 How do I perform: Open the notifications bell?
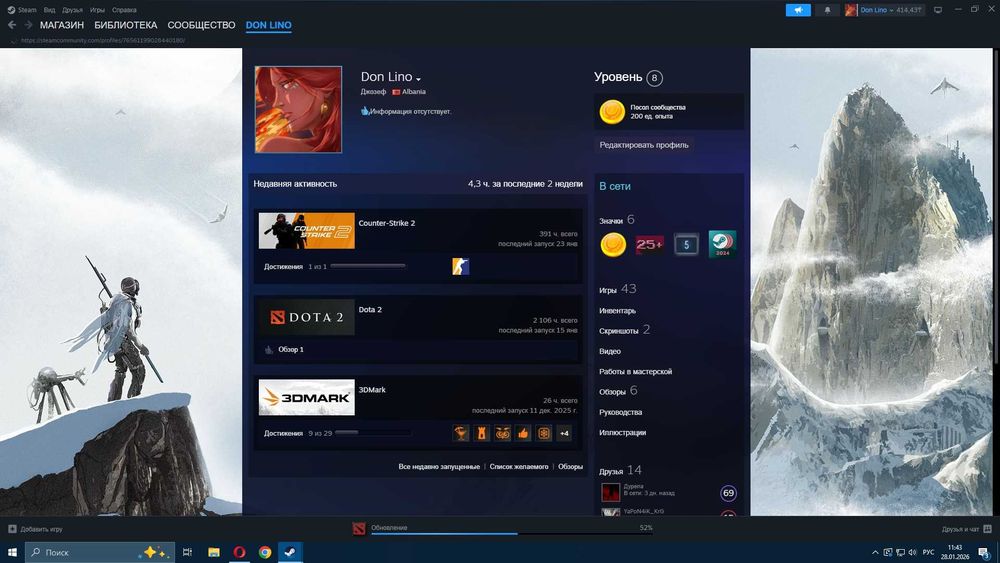(x=827, y=10)
